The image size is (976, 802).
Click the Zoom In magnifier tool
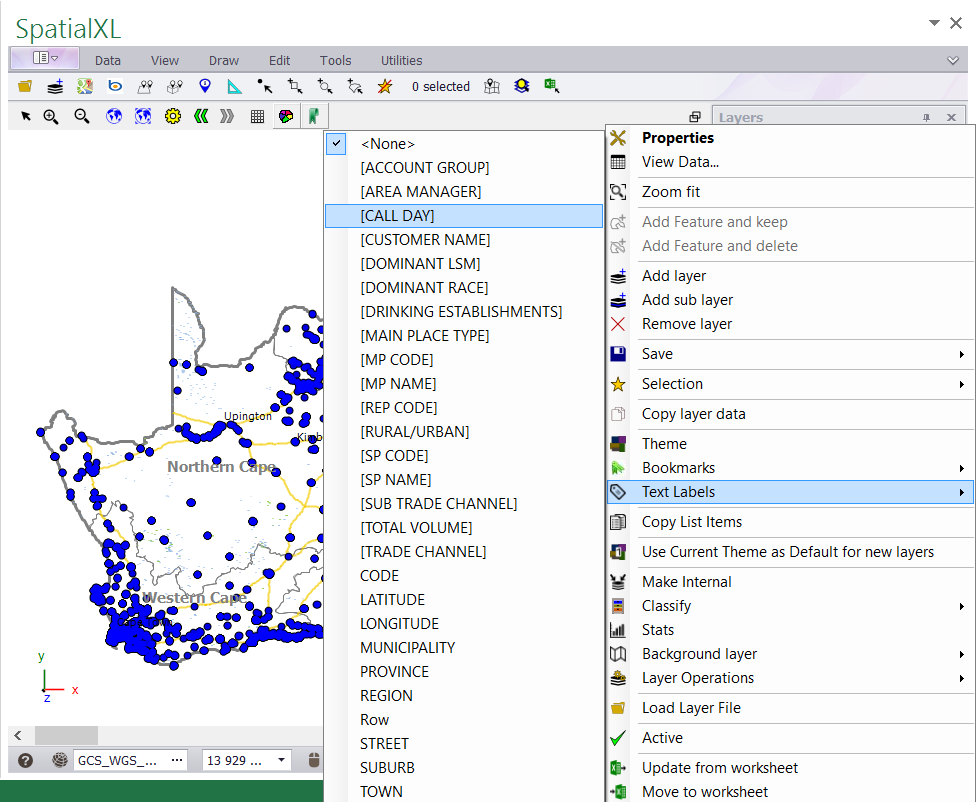coord(51,116)
